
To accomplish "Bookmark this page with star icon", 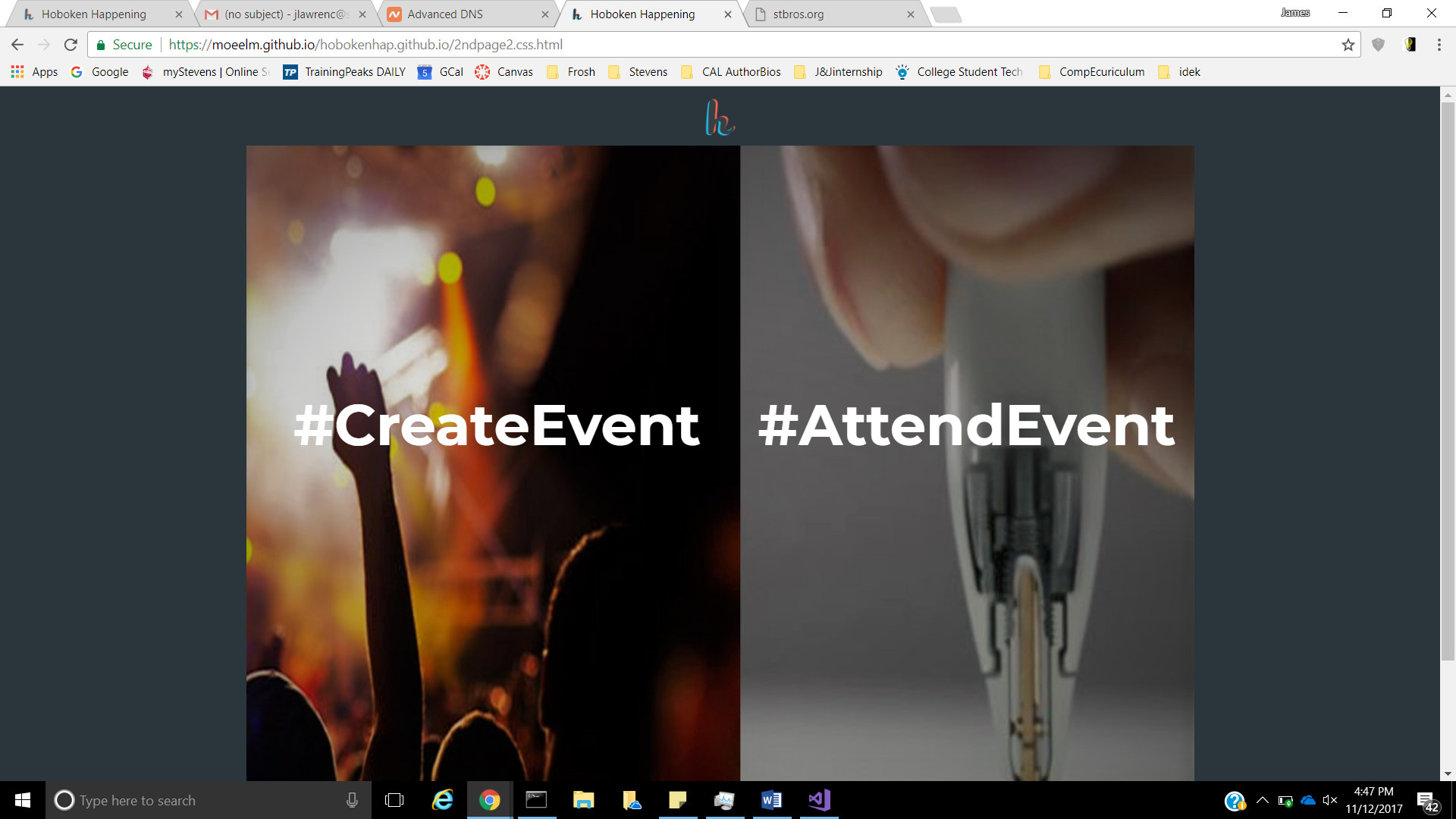I will click(1348, 45).
